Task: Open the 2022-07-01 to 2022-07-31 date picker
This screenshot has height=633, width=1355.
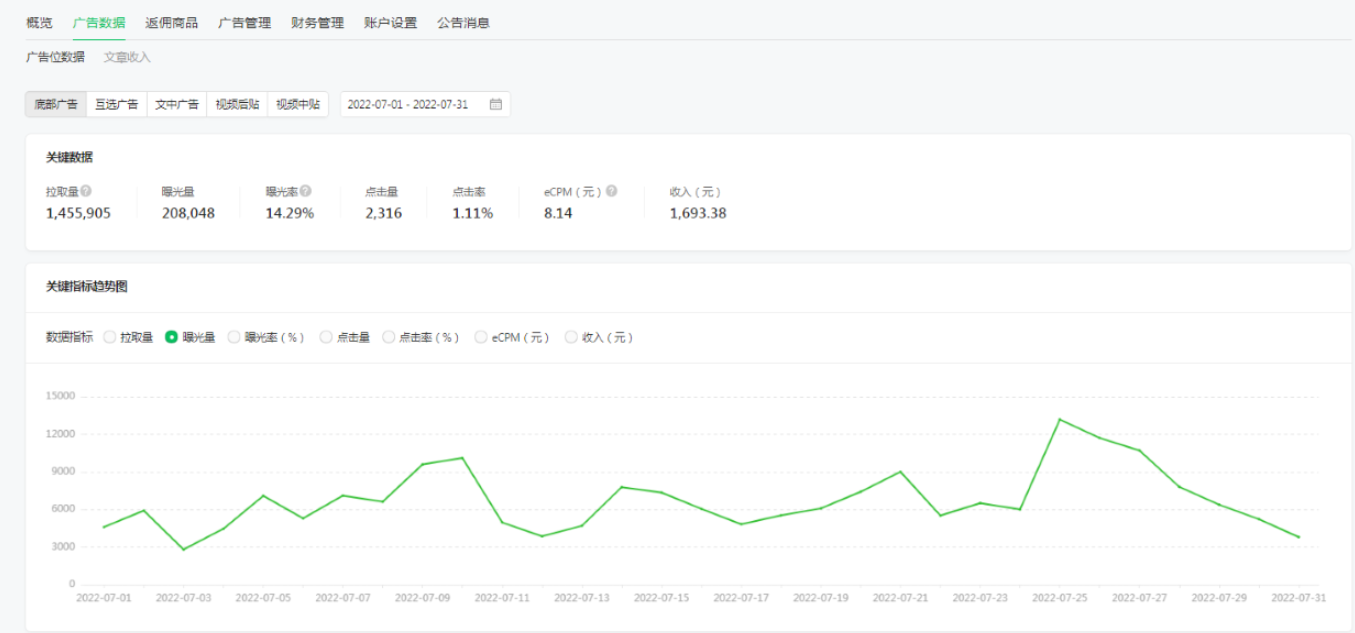Action: pyautogui.click(x=408, y=104)
